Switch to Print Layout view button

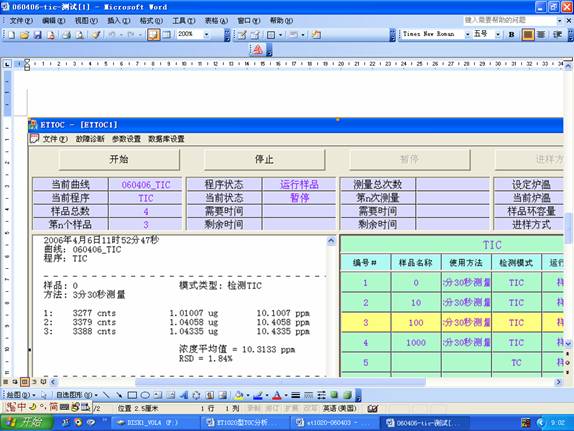(24, 382)
